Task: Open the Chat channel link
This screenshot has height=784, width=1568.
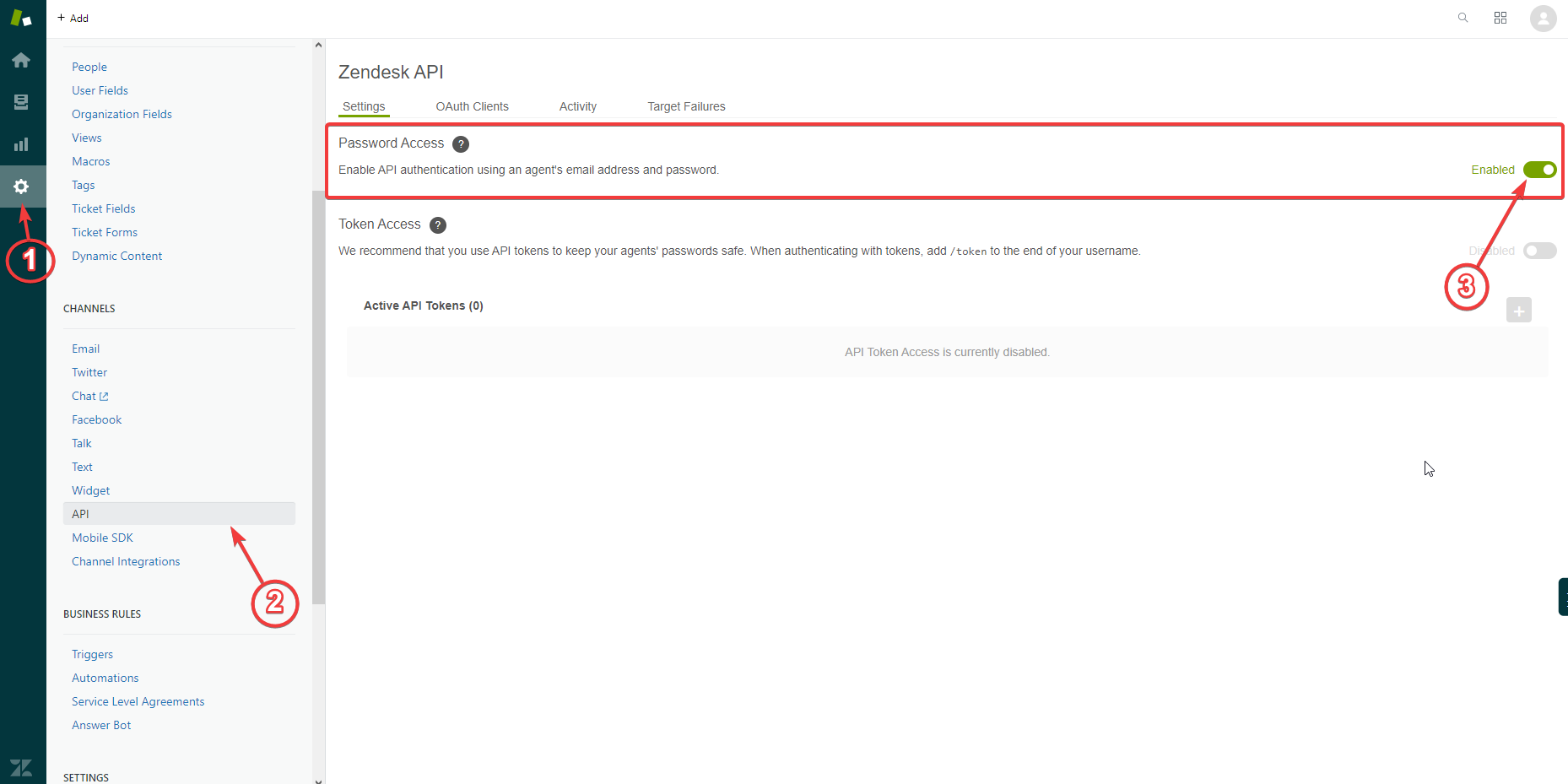Action: pyautogui.click(x=84, y=396)
